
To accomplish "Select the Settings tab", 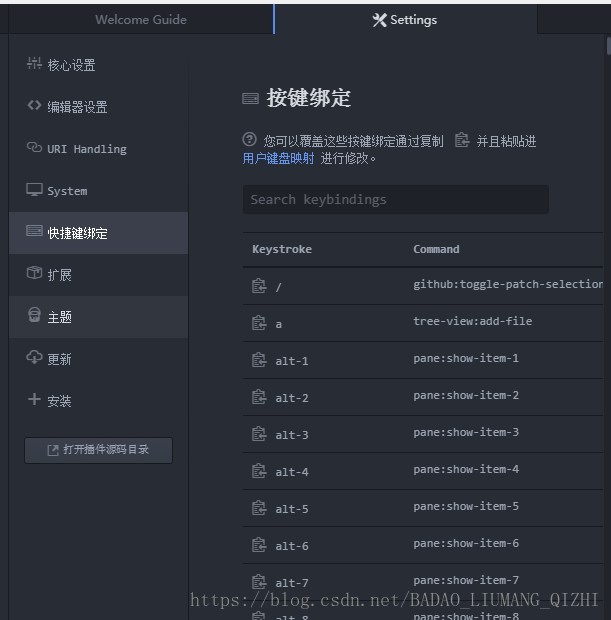I will coord(406,19).
